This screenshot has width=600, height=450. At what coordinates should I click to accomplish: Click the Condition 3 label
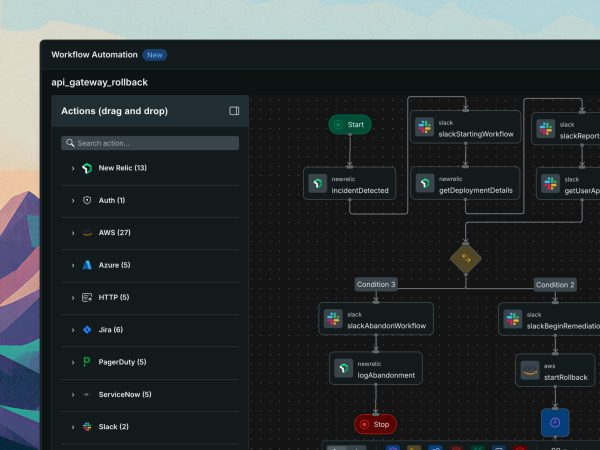click(376, 284)
